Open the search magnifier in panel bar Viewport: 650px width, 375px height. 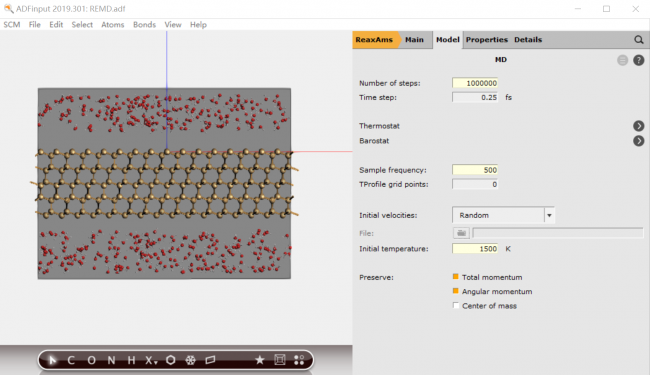click(x=638, y=40)
